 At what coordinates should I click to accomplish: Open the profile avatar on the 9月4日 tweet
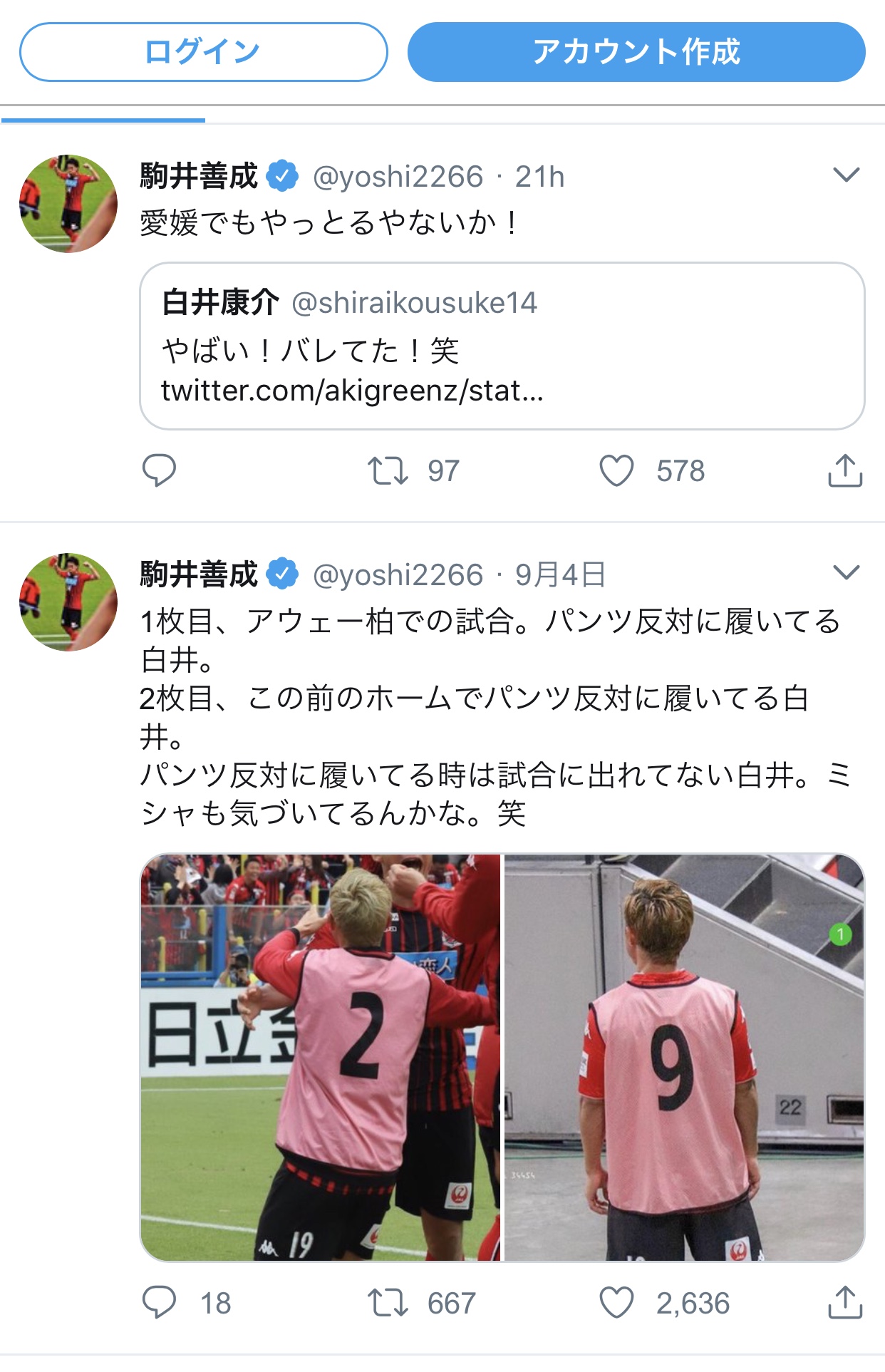click(68, 602)
